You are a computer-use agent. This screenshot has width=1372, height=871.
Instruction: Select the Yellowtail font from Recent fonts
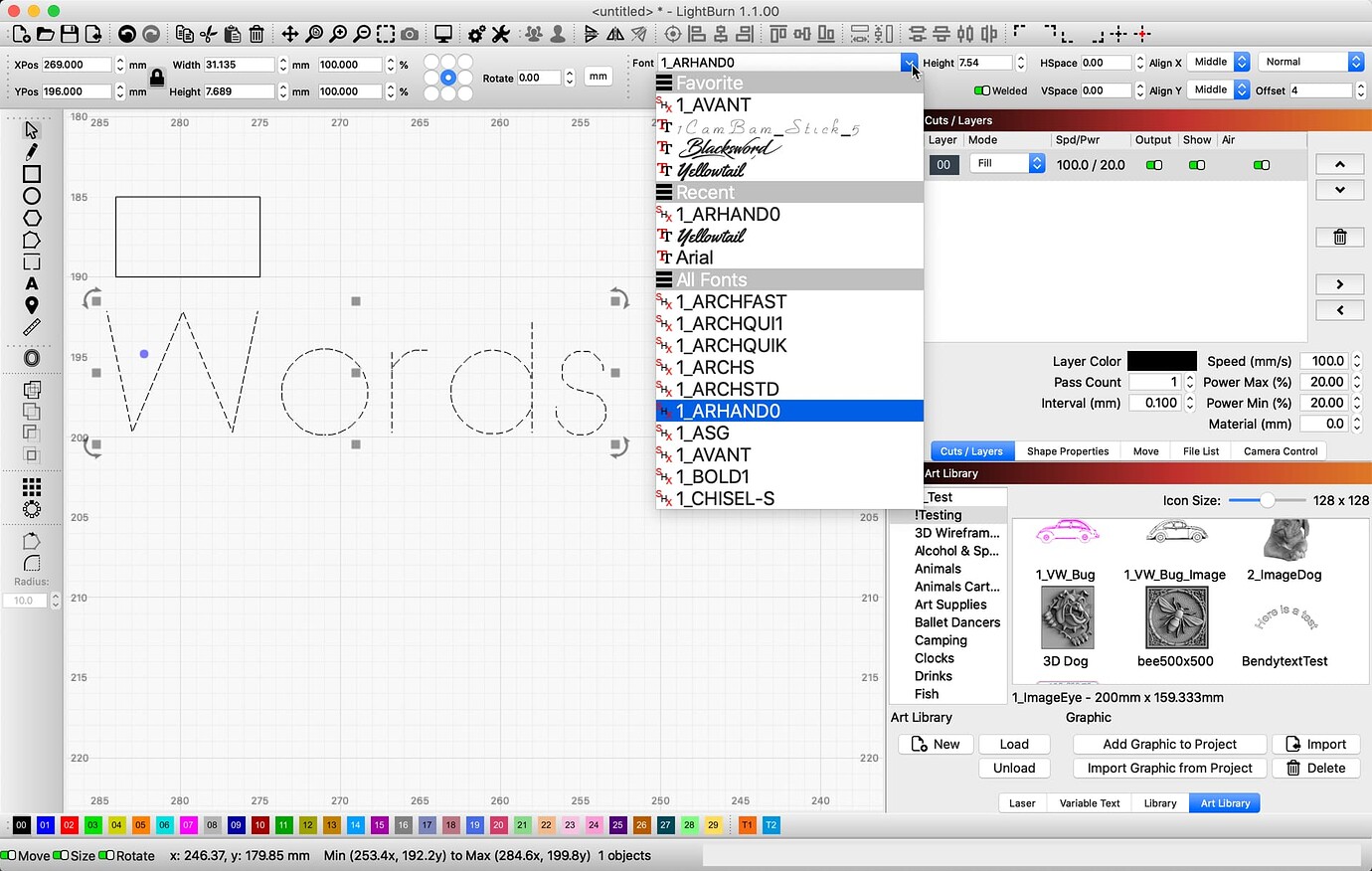[x=712, y=236]
